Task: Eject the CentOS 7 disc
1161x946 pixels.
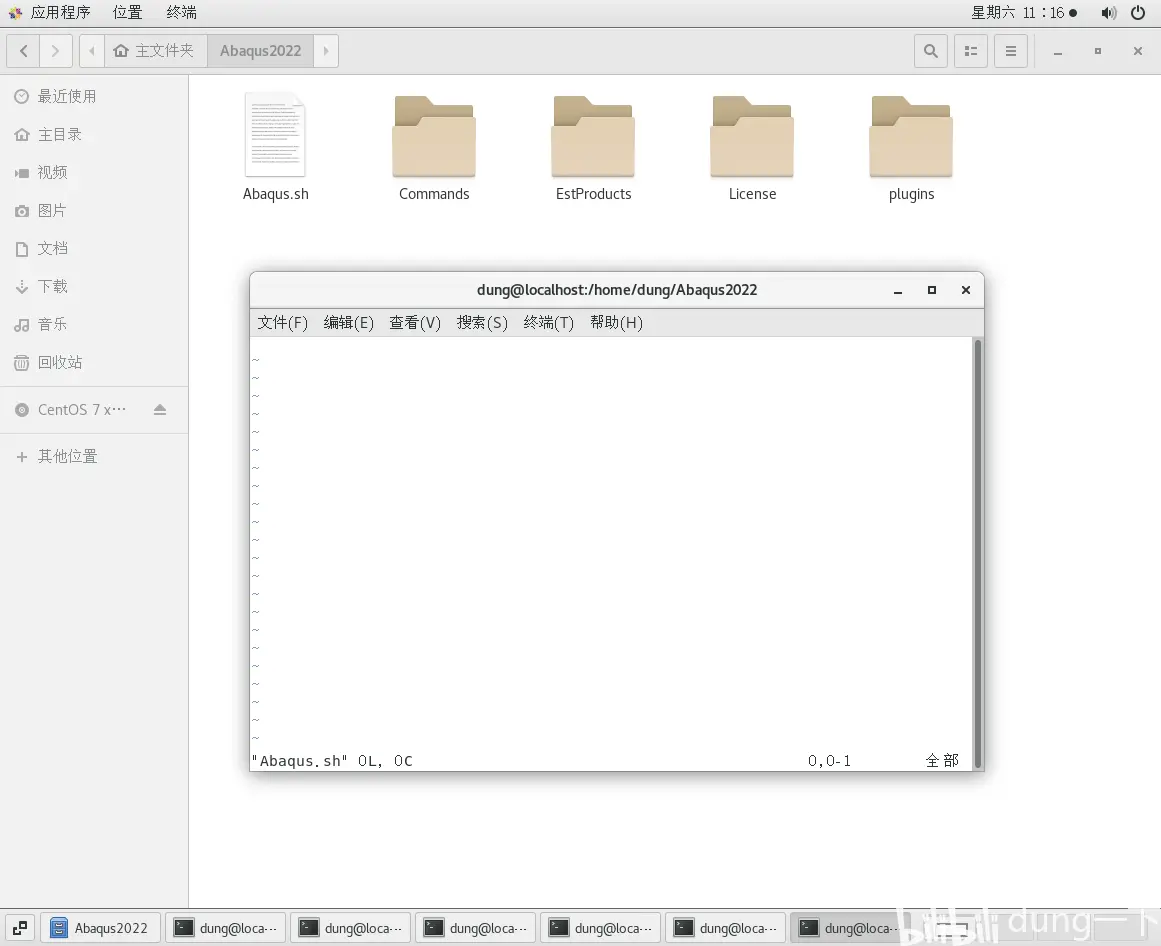Action: tap(160, 409)
